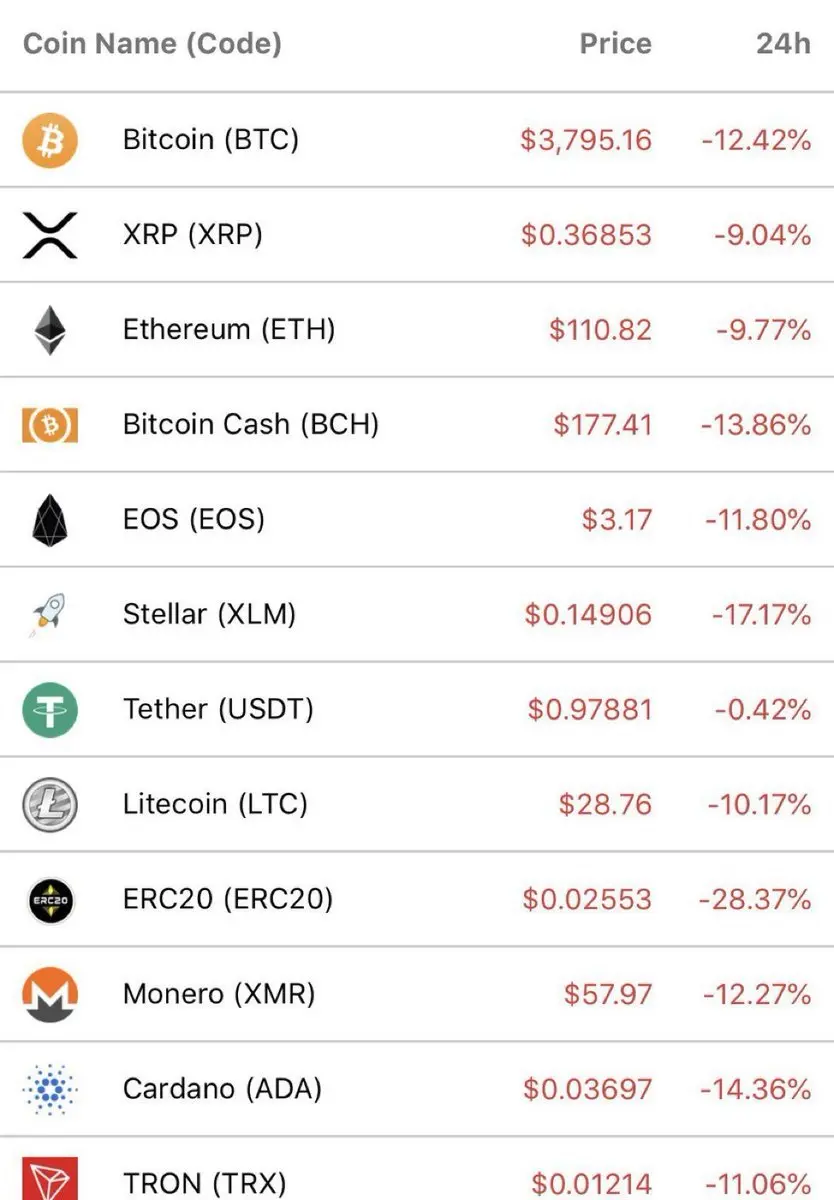Sort by the Price column header
The width and height of the screenshot is (834, 1200).
pos(615,44)
